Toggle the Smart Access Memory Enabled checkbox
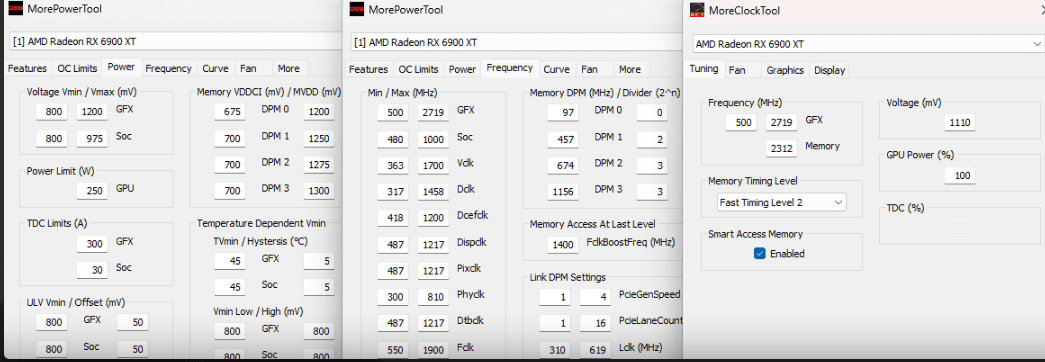 tap(759, 253)
